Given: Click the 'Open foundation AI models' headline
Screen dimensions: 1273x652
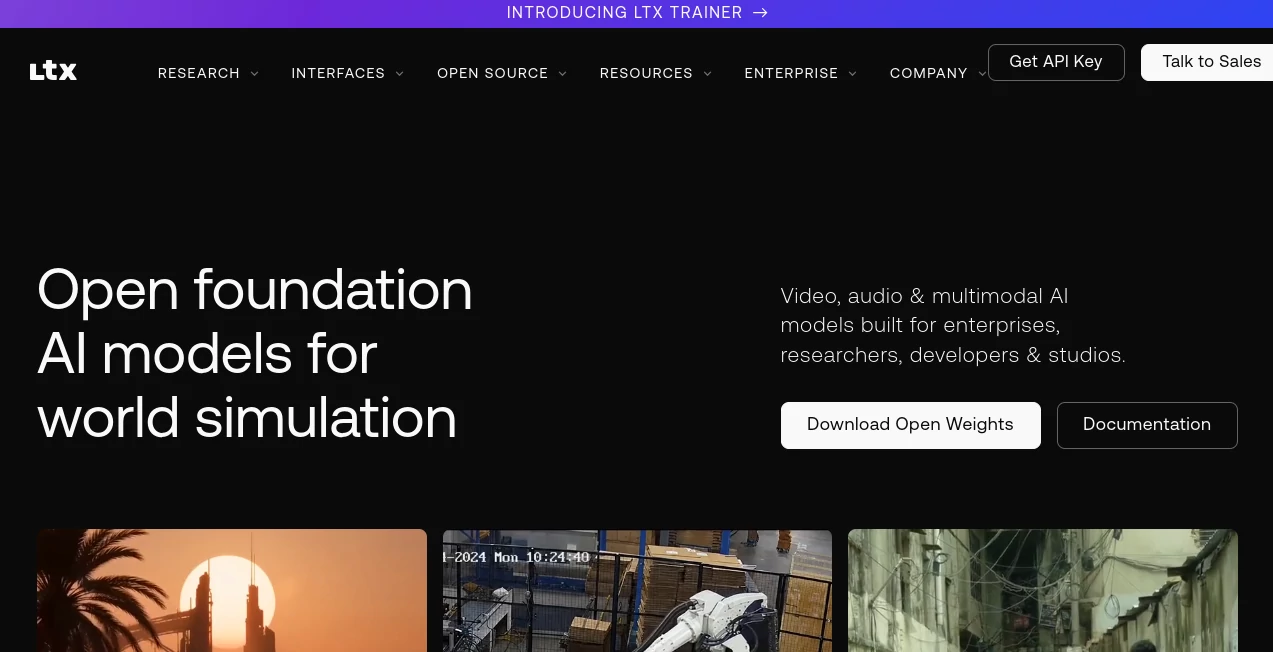Looking at the screenshot, I should point(255,354).
